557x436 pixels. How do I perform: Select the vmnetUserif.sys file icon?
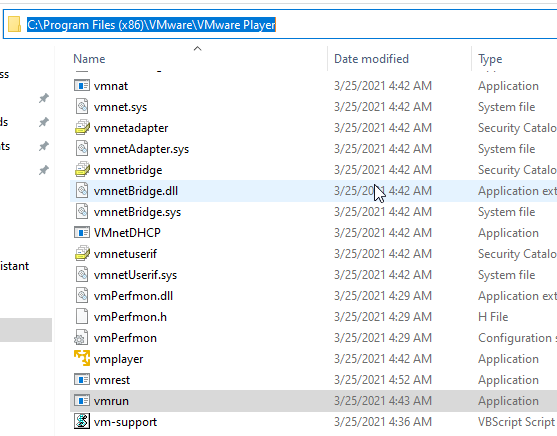[x=82, y=274]
